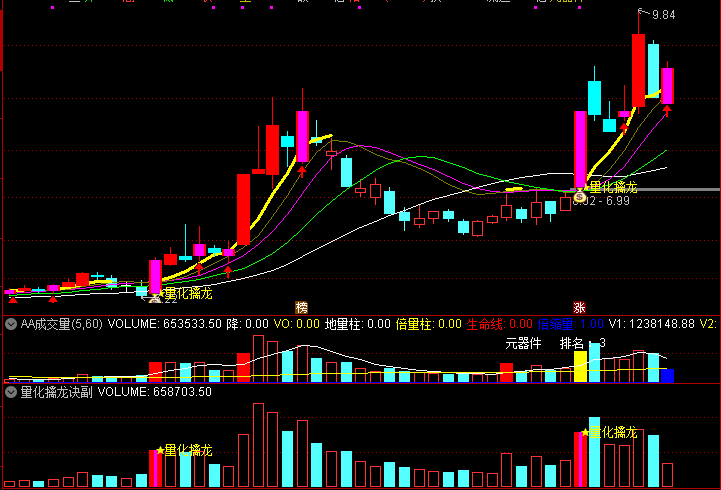
Task: Click the money bag icon under the magenta candle
Action: 580,197
